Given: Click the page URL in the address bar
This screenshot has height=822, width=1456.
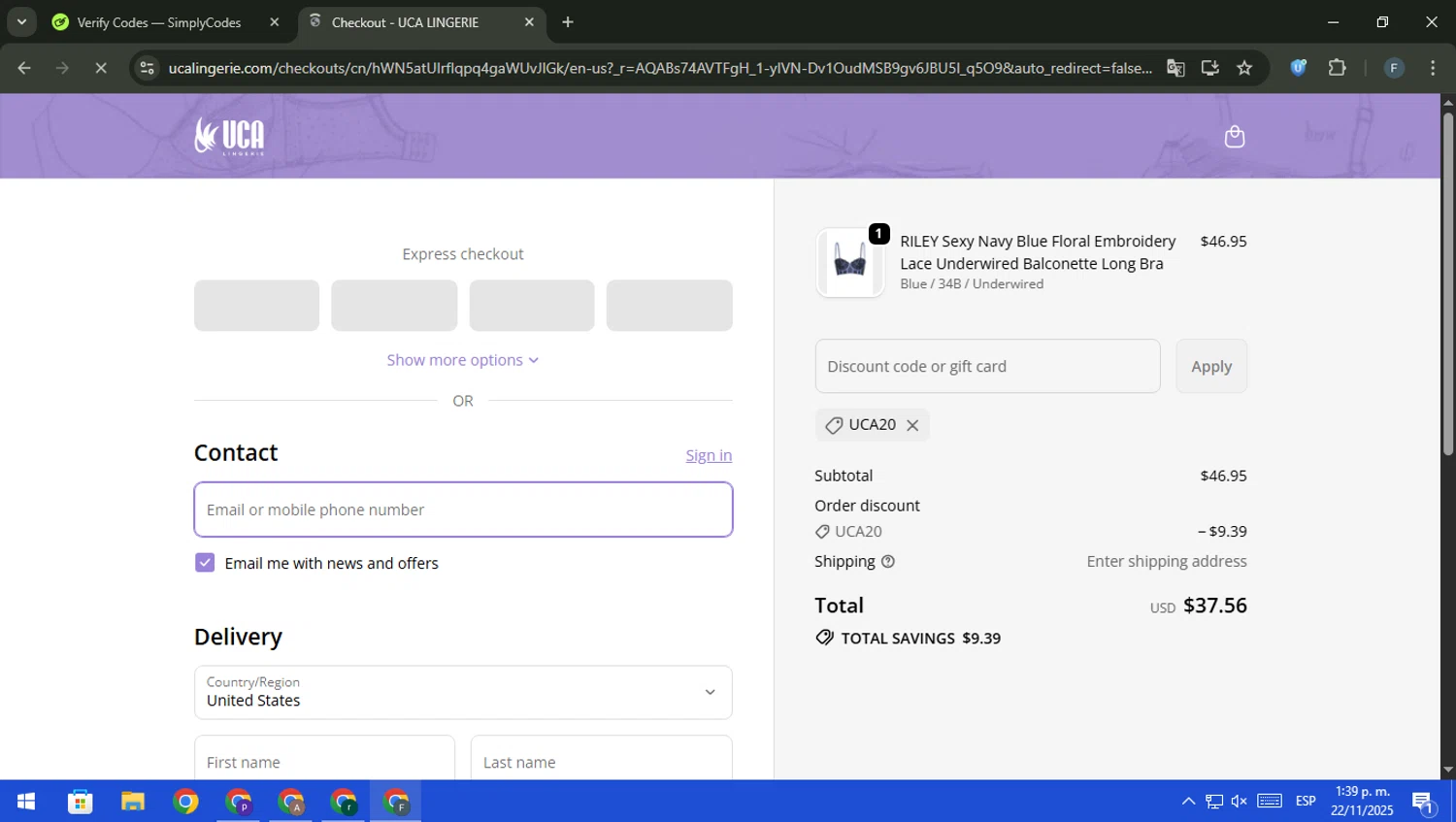Looking at the screenshot, I should click(660, 68).
